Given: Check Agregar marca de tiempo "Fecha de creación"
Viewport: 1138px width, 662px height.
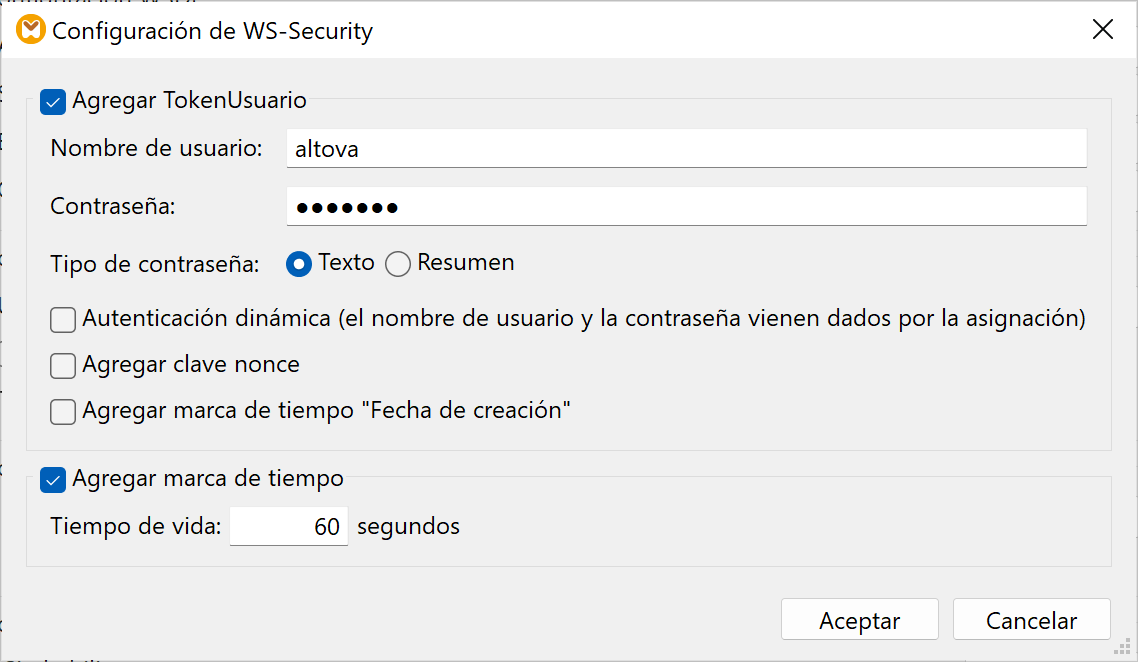Looking at the screenshot, I should coord(62,411).
